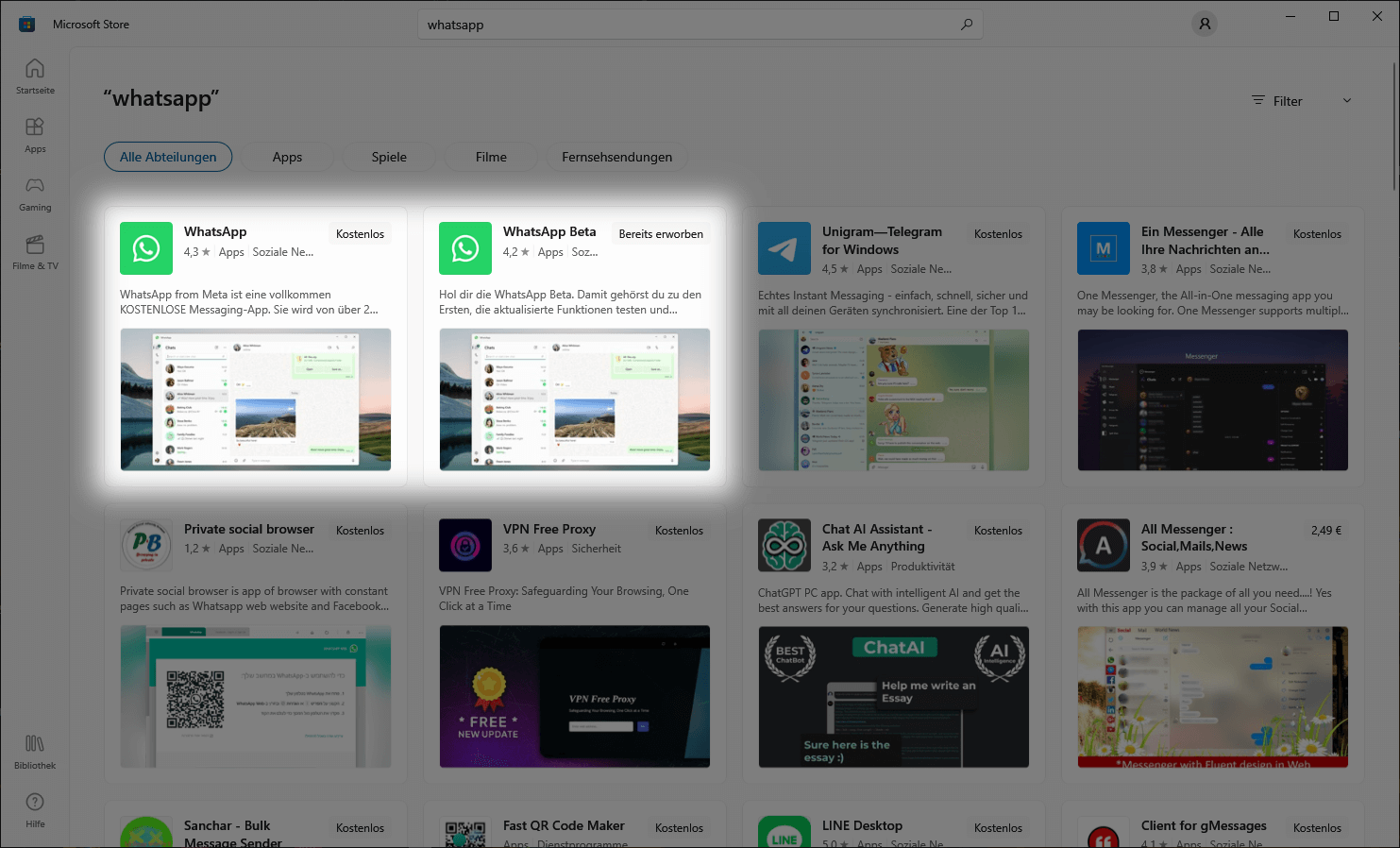1400x848 pixels.
Task: Select the Apps filter tab
Action: 287,157
